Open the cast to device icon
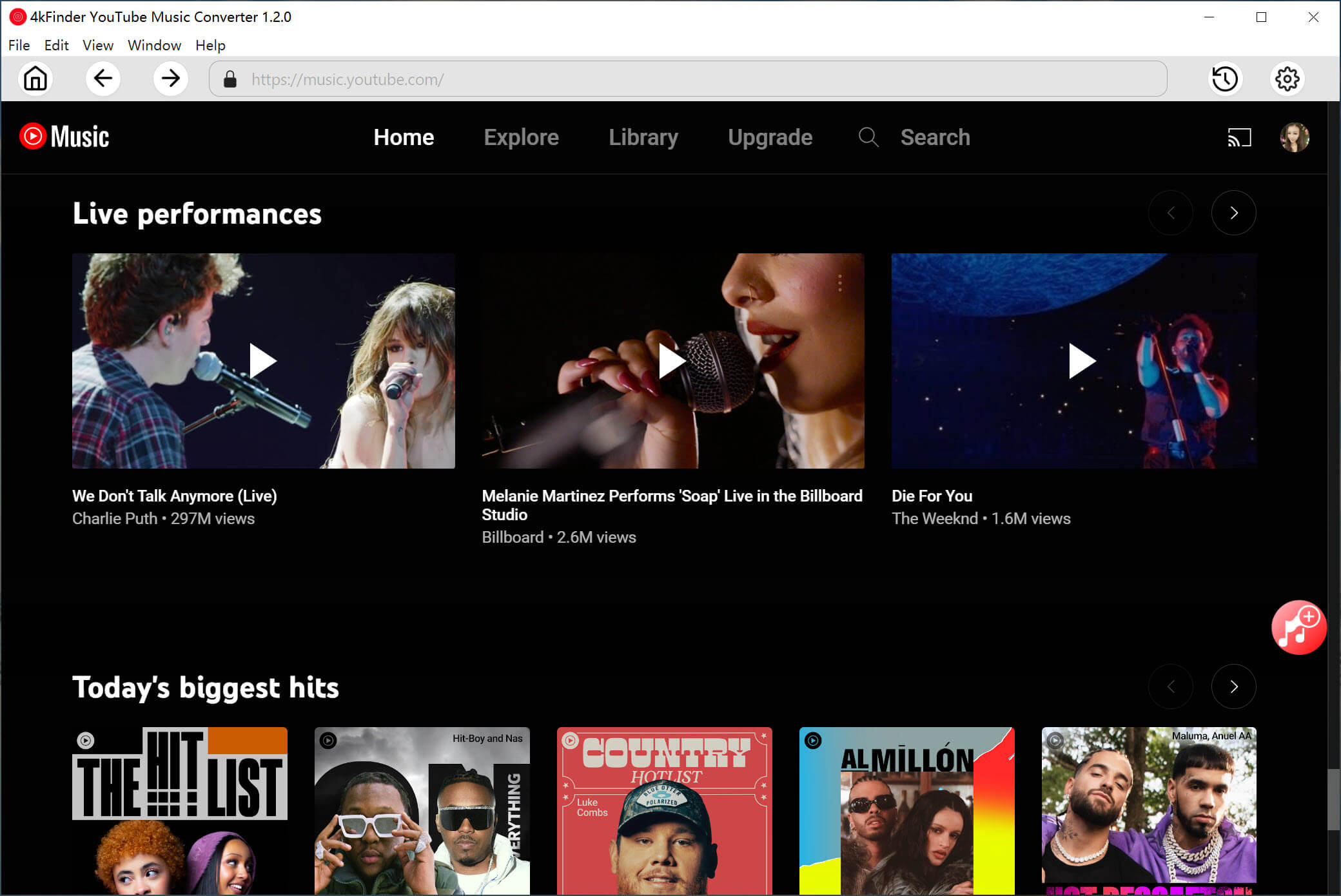The width and height of the screenshot is (1341, 896). pyautogui.click(x=1239, y=137)
